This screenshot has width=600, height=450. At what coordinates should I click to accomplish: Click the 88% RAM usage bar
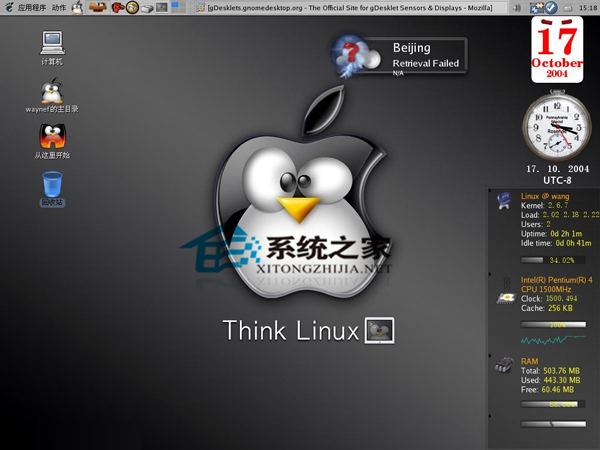pos(553,404)
